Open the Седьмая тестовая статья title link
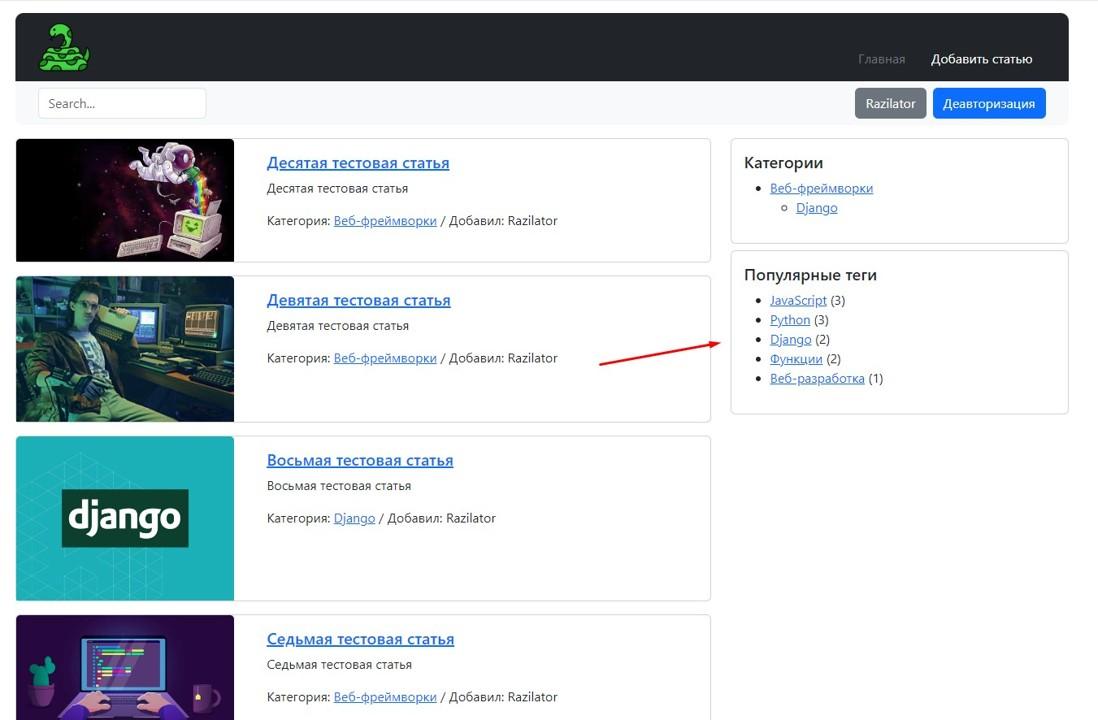The height and width of the screenshot is (720, 1098). (361, 639)
